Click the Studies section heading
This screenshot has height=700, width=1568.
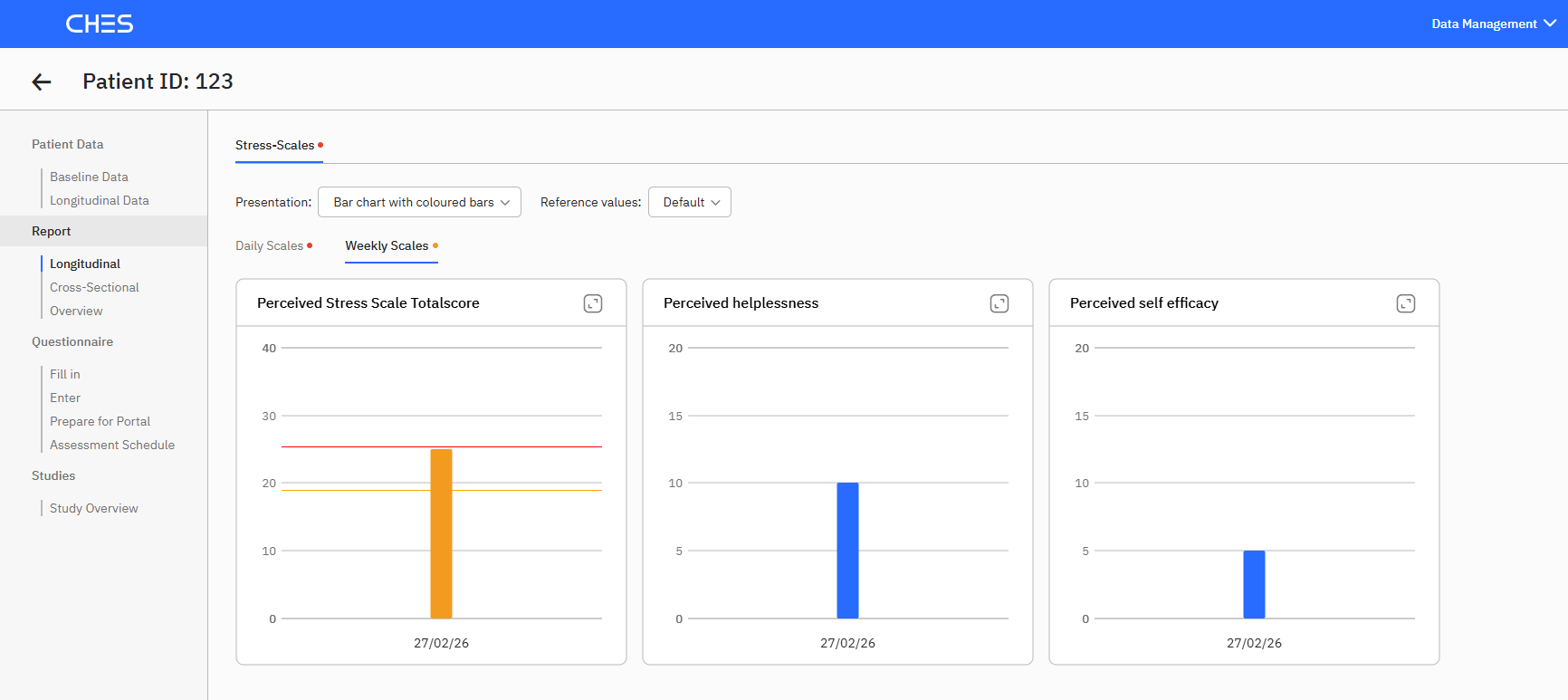tap(53, 475)
